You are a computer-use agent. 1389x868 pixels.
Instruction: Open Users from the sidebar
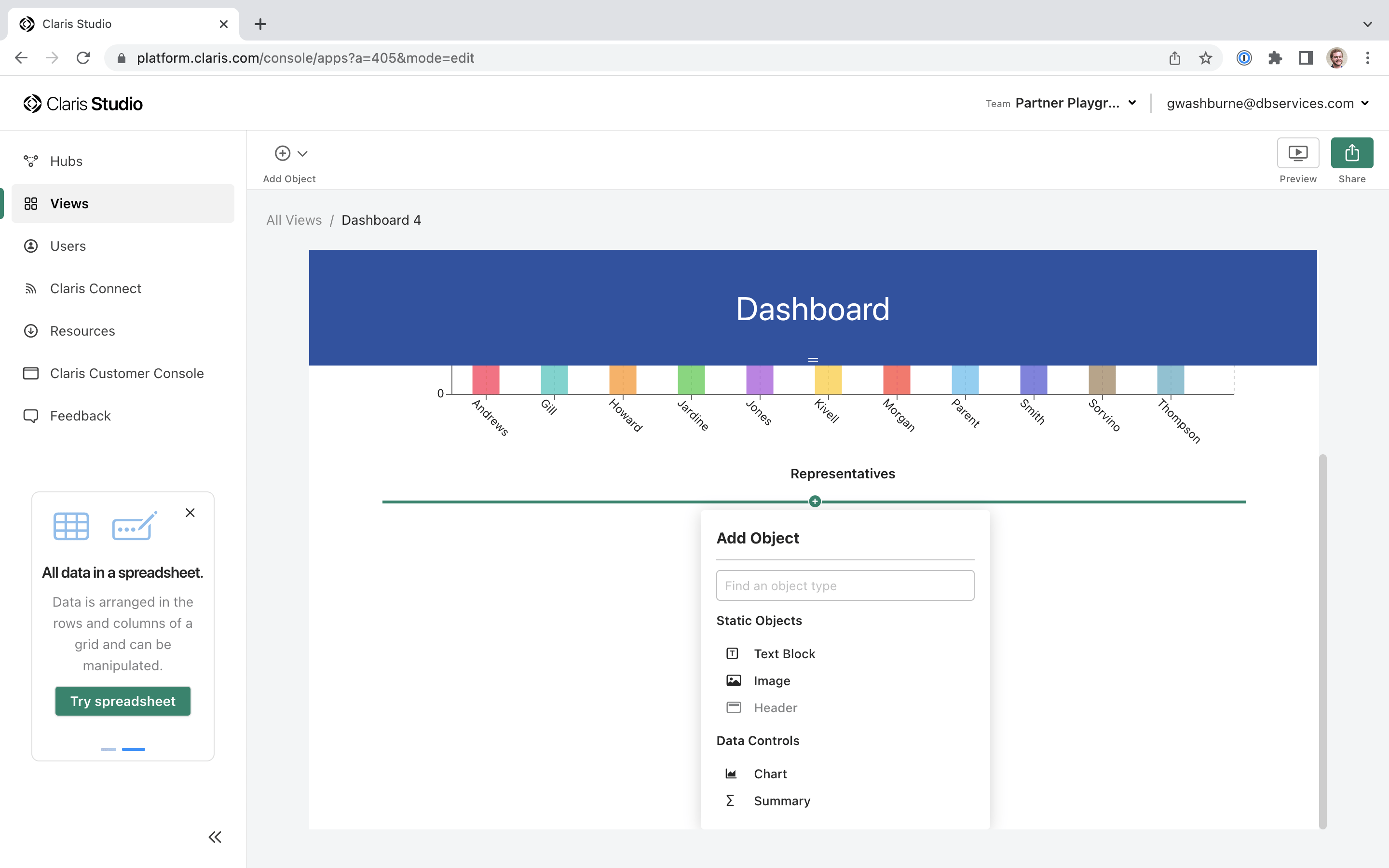click(123, 246)
